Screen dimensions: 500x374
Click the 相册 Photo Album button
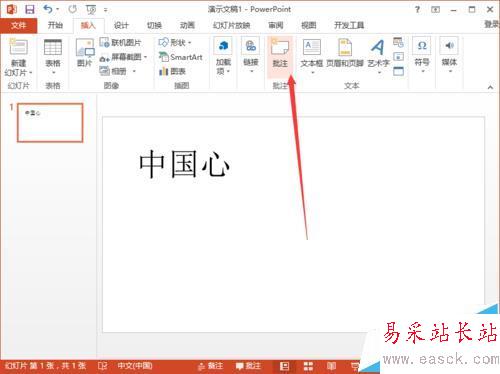click(113, 71)
